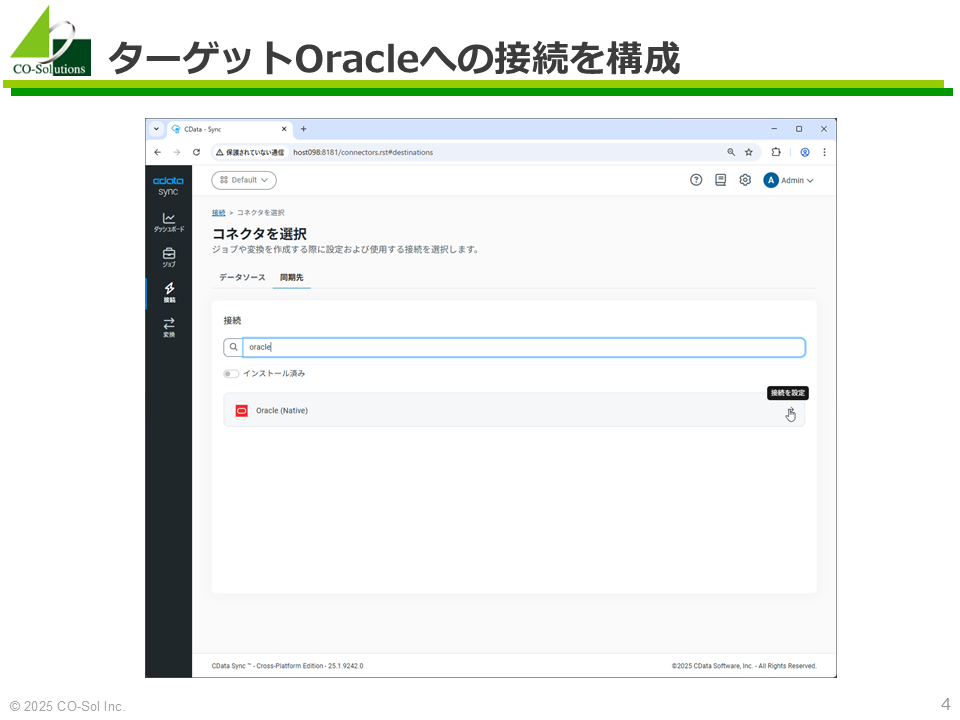Click the connector search field containing oracle
Viewport: 960px width, 720px height.
(523, 347)
